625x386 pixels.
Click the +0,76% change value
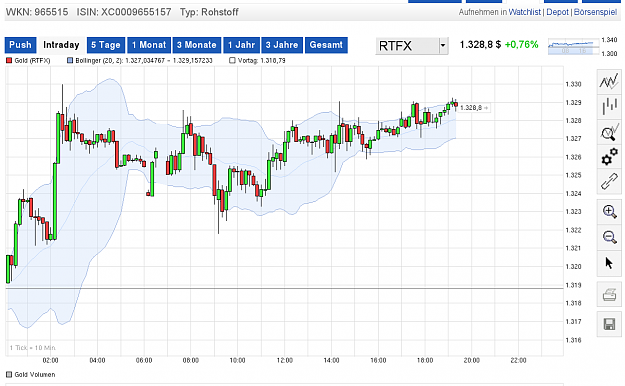pos(521,45)
